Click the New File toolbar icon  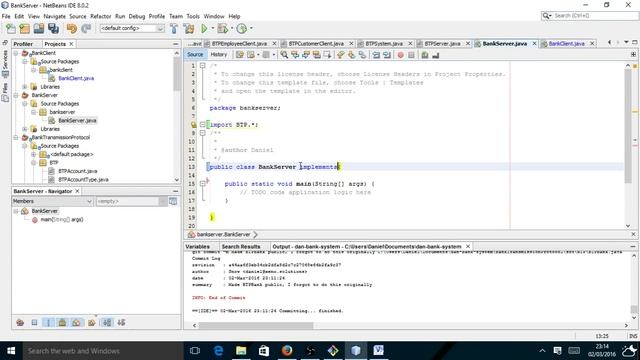pyautogui.click(x=11, y=28)
